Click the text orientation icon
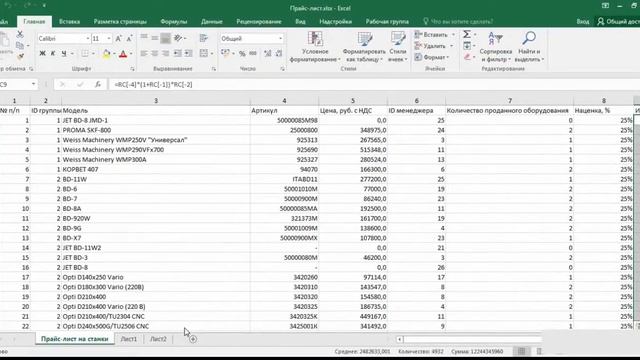 179,38
